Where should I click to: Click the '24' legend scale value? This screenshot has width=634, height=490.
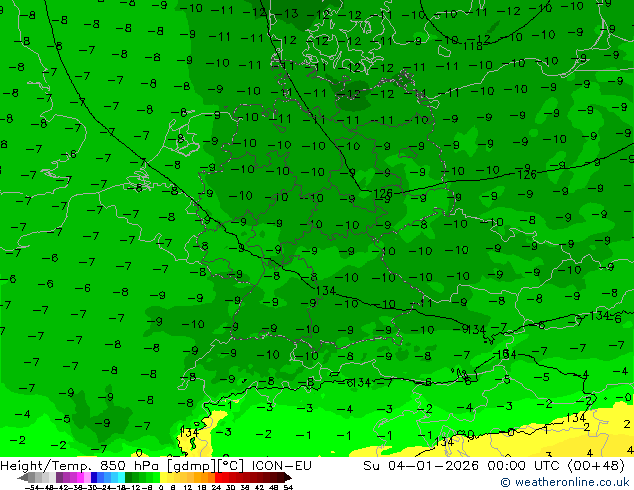[216, 488]
